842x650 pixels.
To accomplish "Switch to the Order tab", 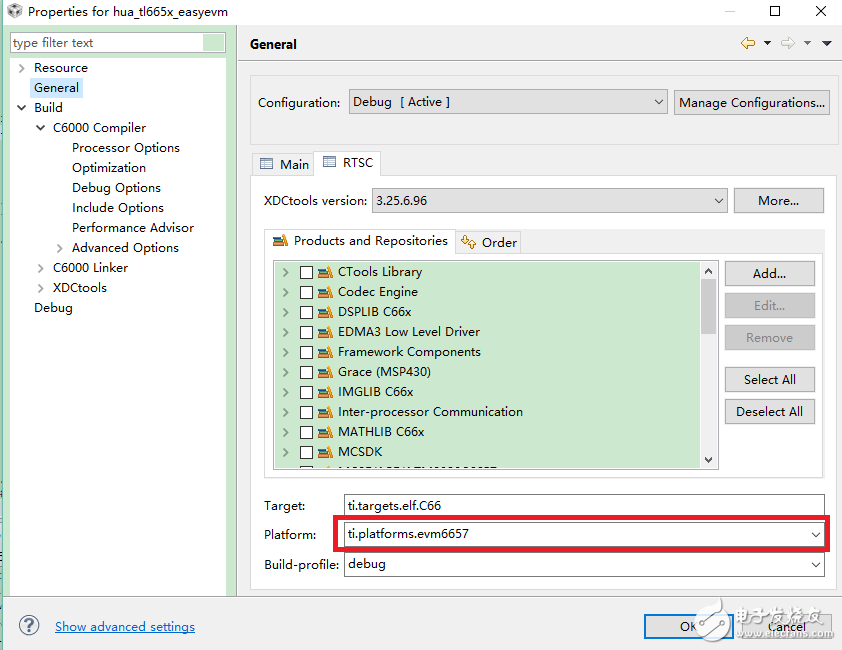I will click(489, 242).
